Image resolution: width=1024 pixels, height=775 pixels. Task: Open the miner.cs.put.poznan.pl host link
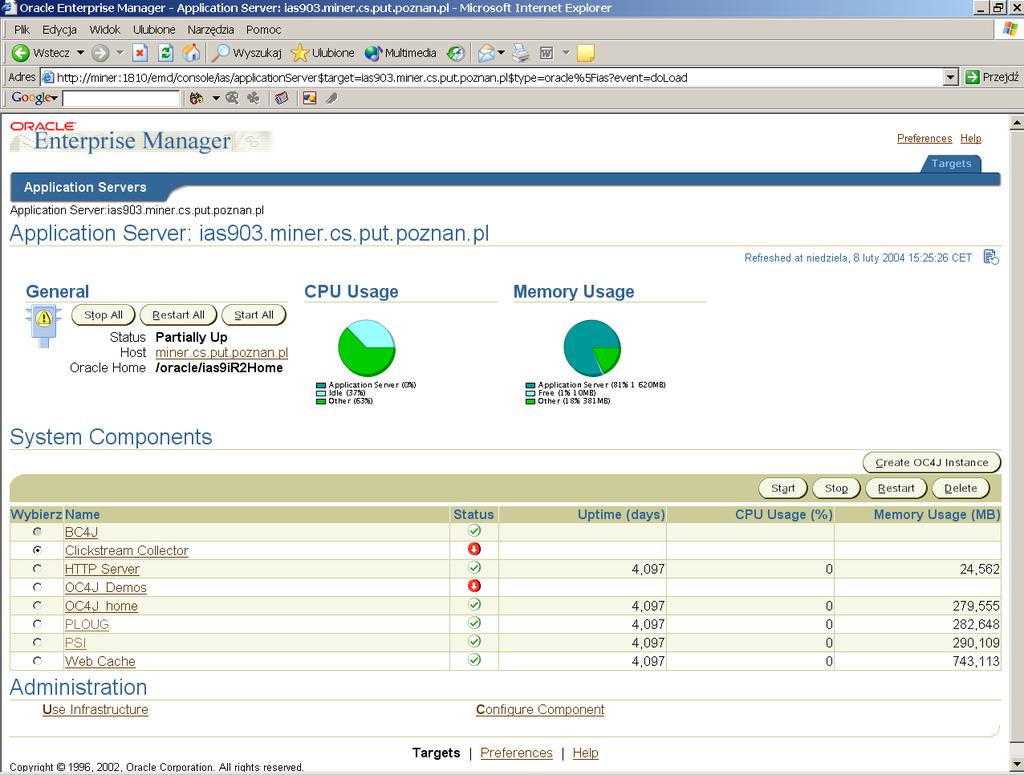(x=221, y=353)
